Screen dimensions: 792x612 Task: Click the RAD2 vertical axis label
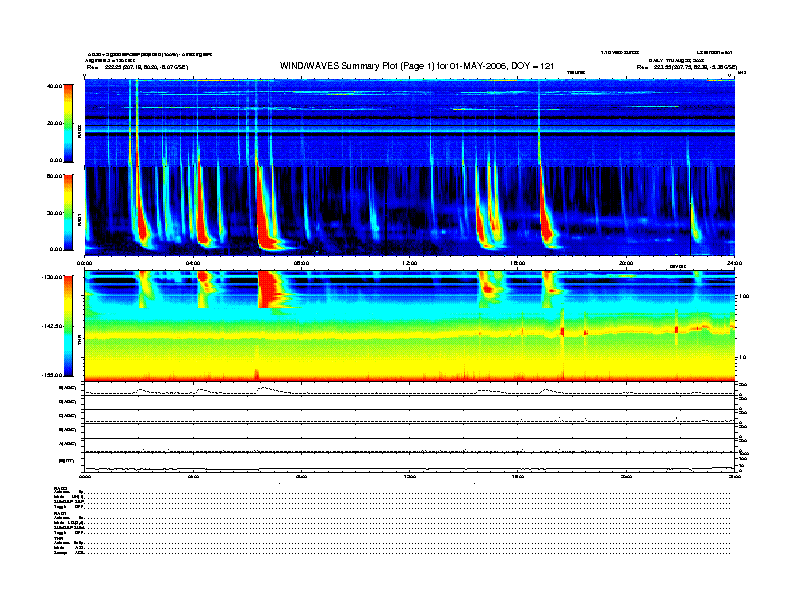(79, 131)
